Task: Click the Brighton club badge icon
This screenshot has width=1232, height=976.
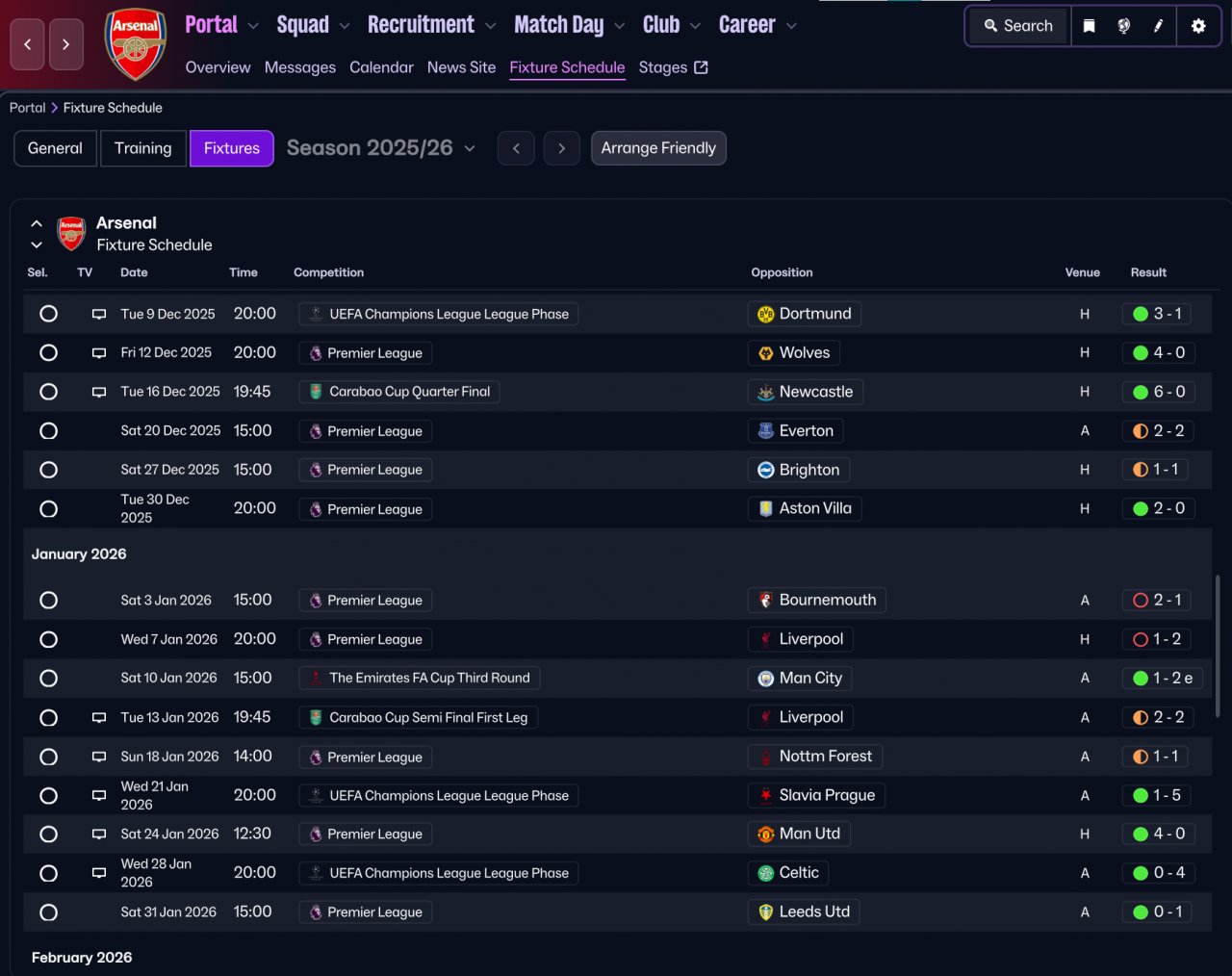Action: (x=766, y=470)
